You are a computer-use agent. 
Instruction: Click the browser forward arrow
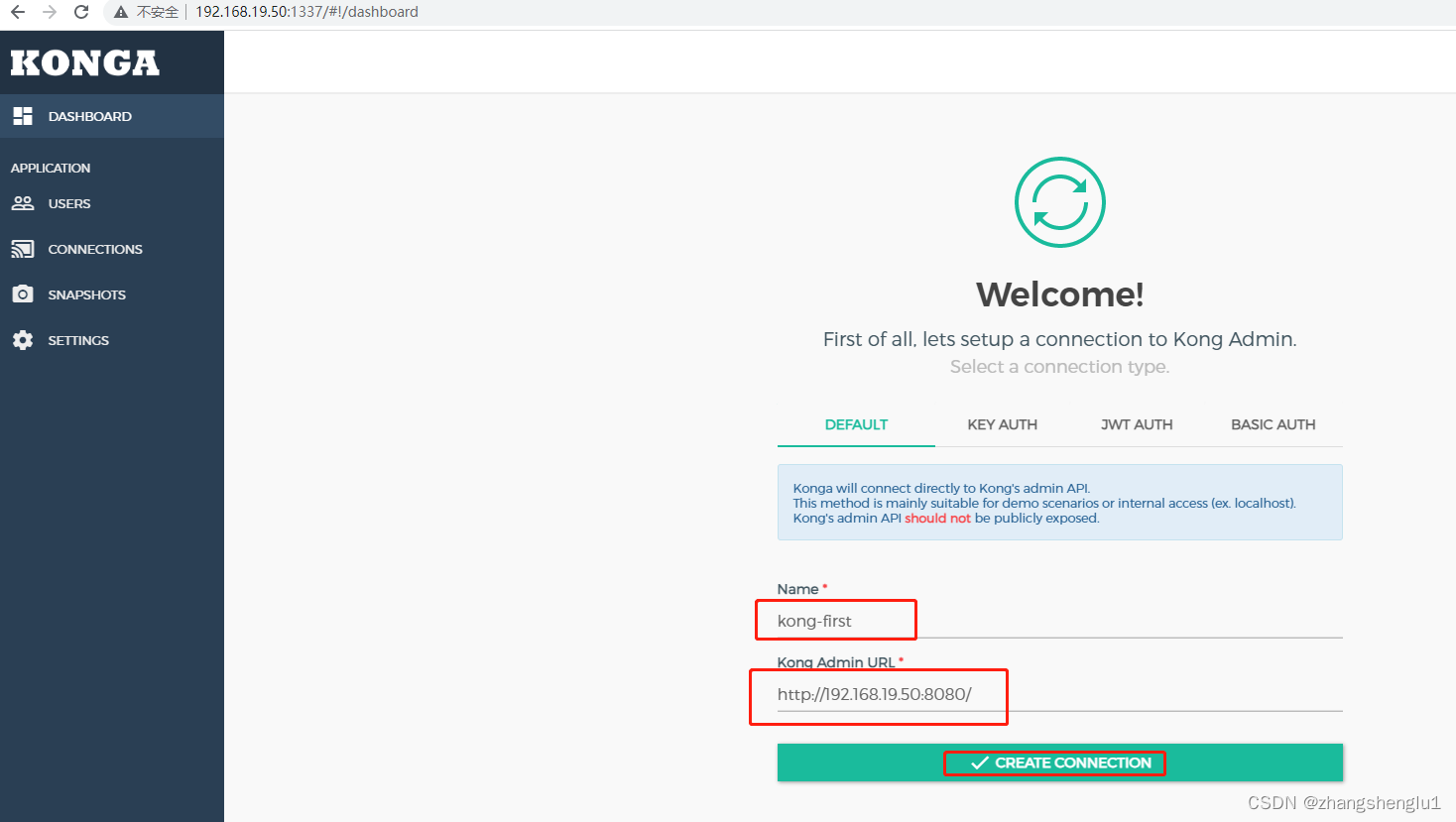pyautogui.click(x=50, y=12)
